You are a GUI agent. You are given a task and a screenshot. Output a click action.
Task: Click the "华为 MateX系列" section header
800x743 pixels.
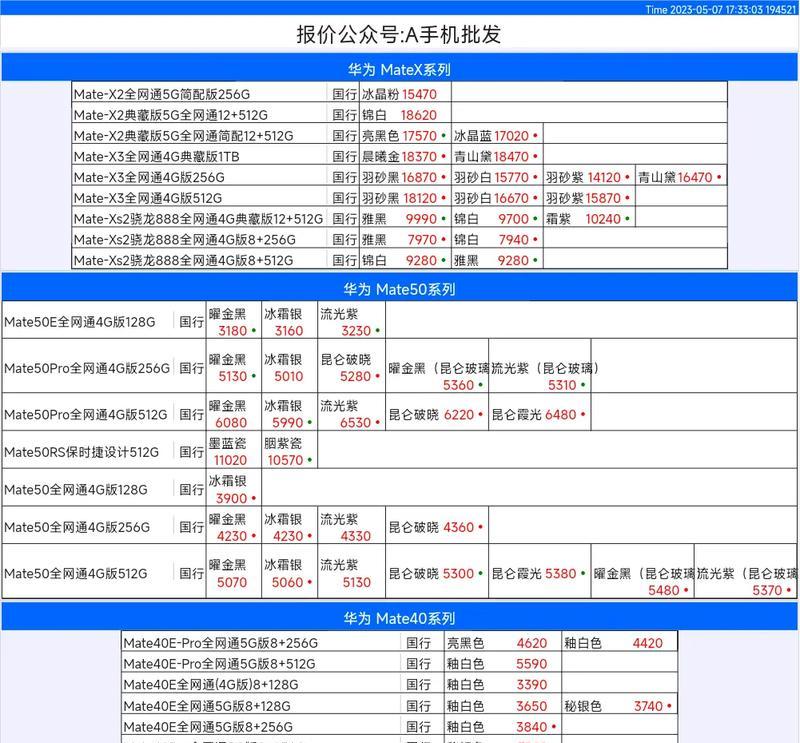point(399,69)
